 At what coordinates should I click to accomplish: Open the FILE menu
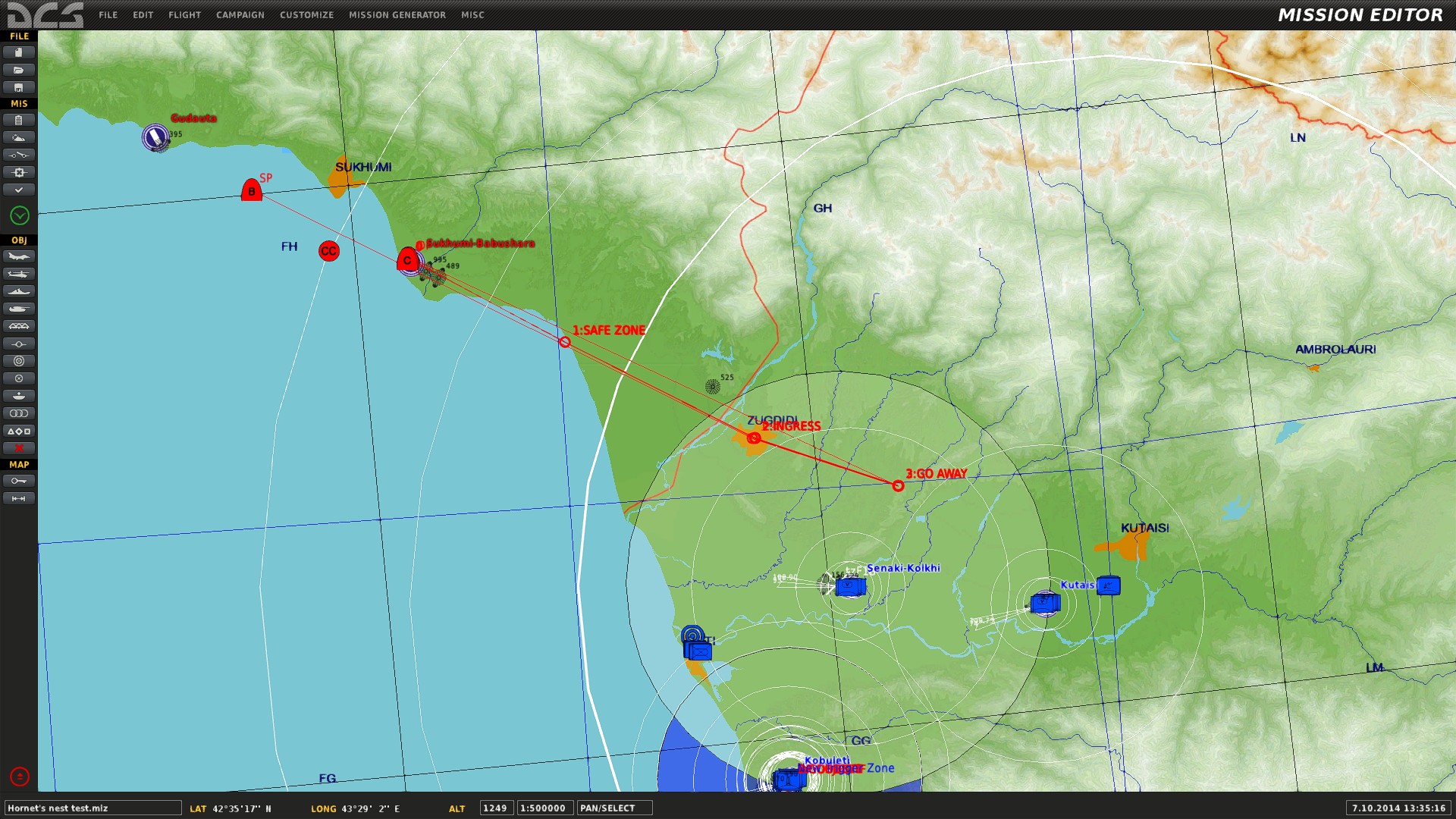point(108,15)
